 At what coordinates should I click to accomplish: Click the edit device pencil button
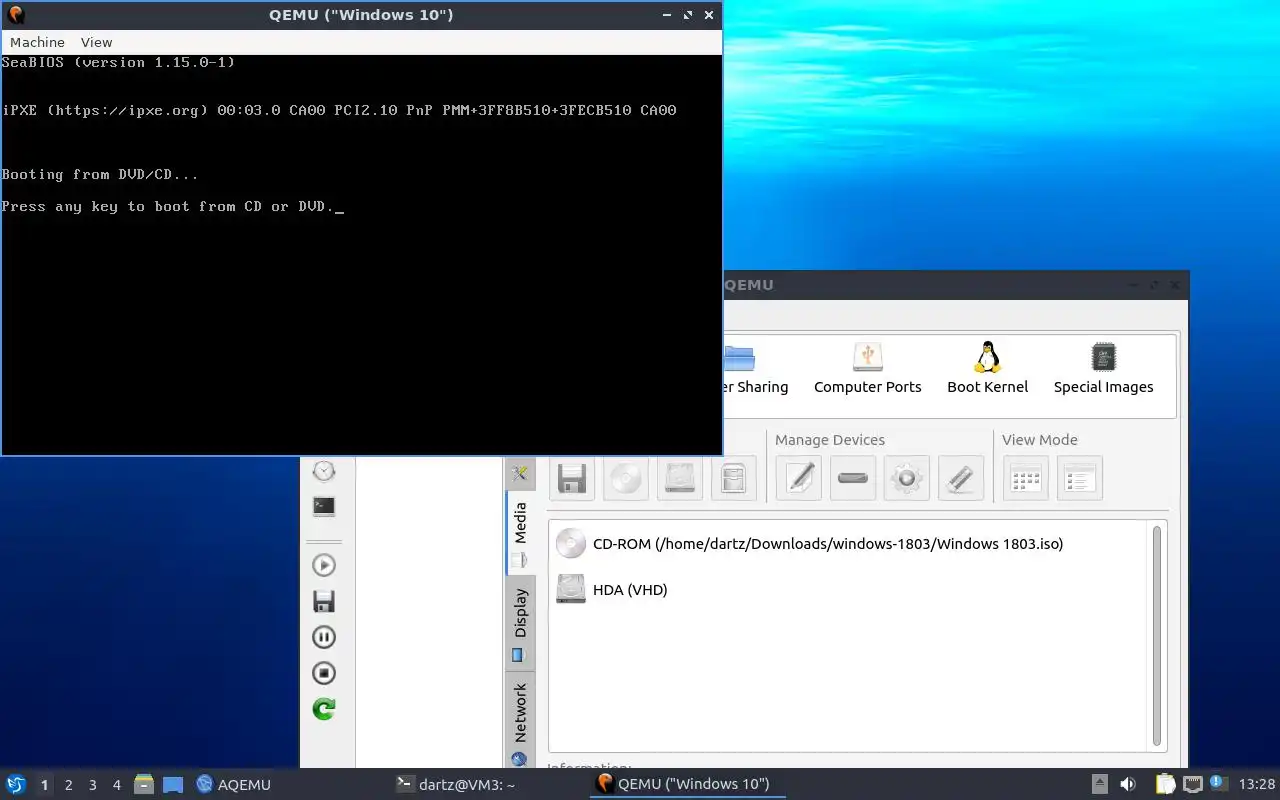(799, 478)
